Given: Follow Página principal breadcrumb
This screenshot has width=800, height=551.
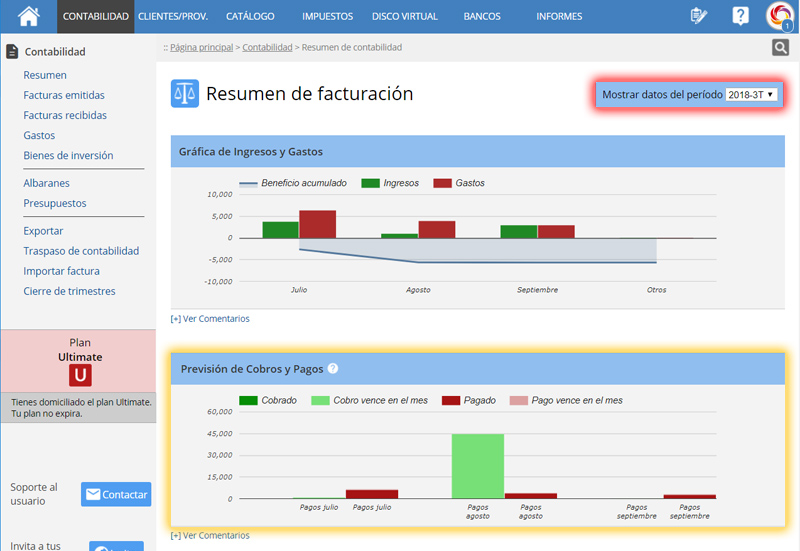Looking at the screenshot, I should pyautogui.click(x=202, y=47).
